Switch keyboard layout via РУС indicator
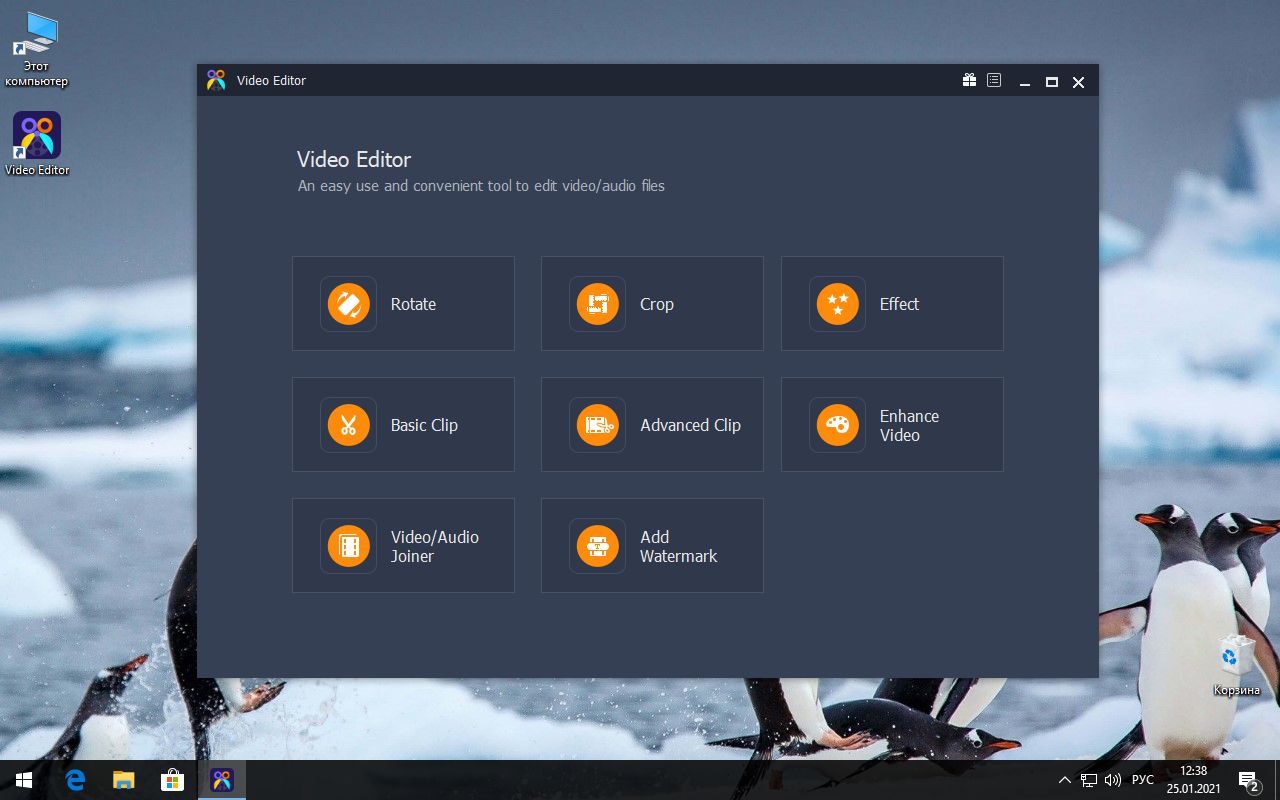The height and width of the screenshot is (800, 1280). click(1140, 780)
